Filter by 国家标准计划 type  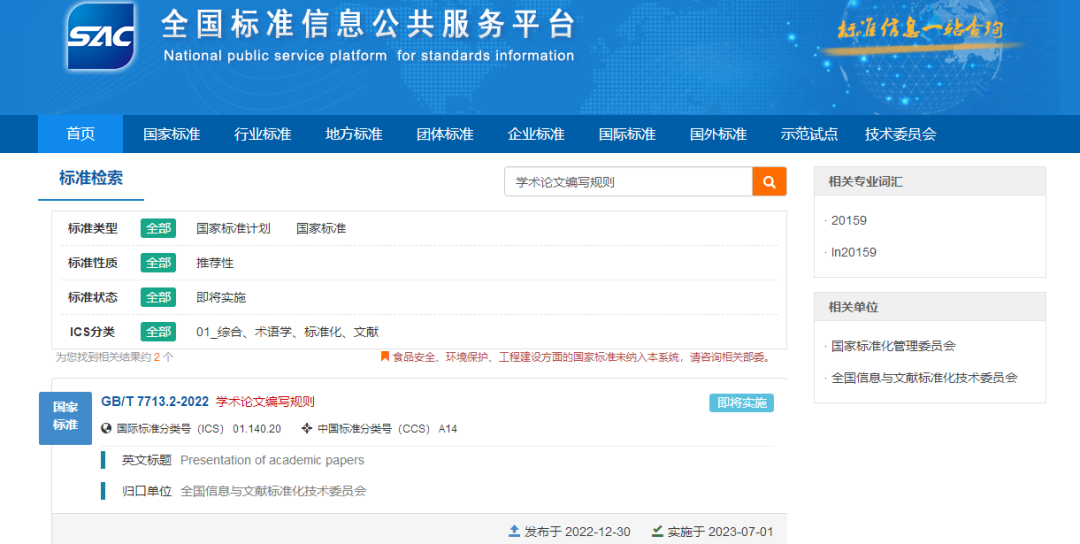point(233,228)
